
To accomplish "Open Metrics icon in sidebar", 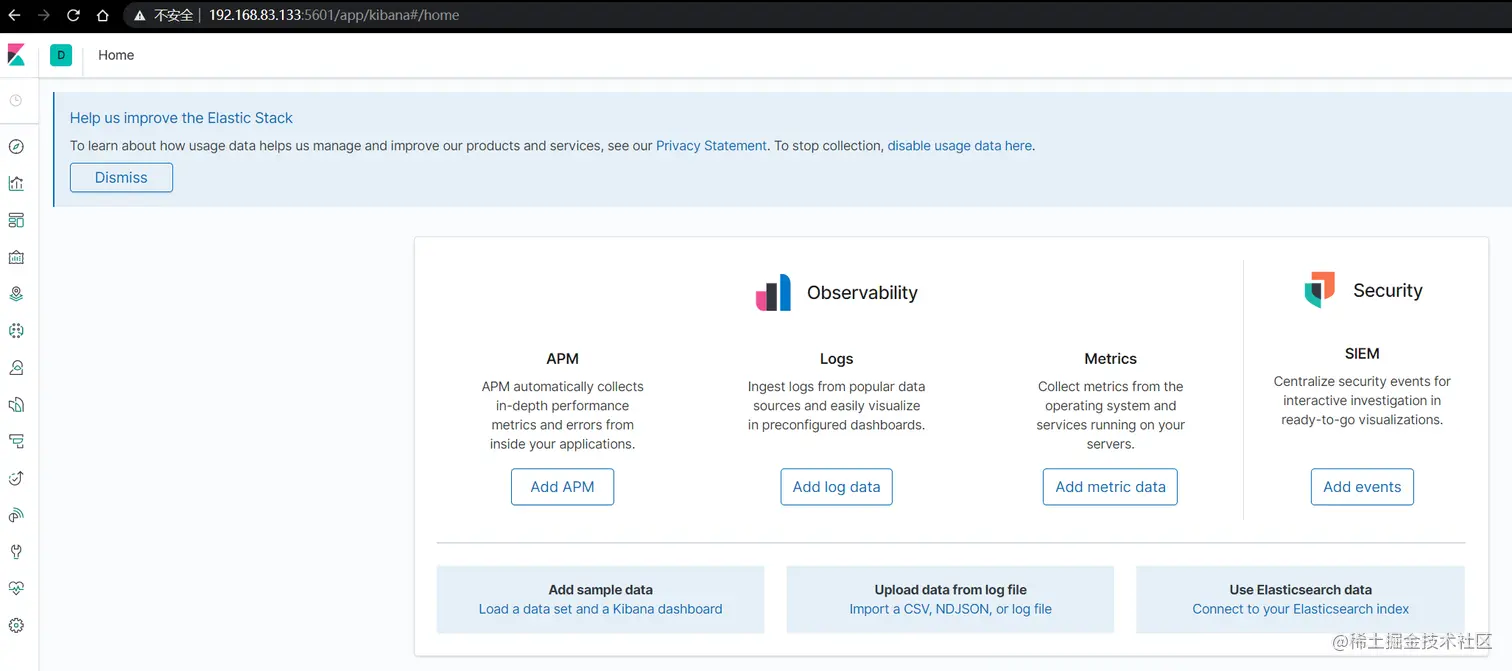I will click(x=16, y=368).
